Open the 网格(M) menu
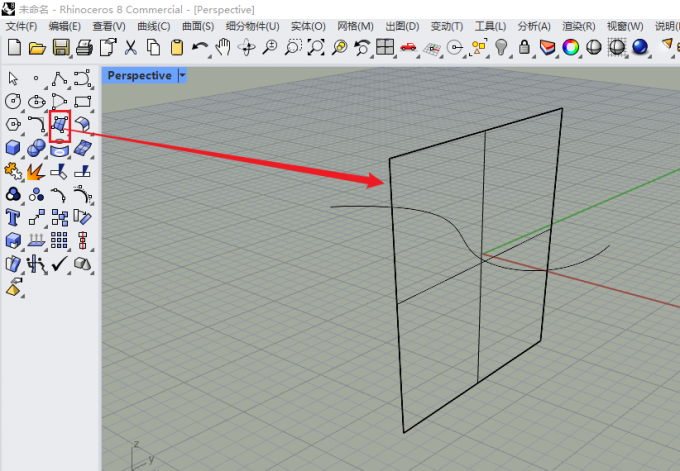The height and width of the screenshot is (471, 680). [x=355, y=26]
